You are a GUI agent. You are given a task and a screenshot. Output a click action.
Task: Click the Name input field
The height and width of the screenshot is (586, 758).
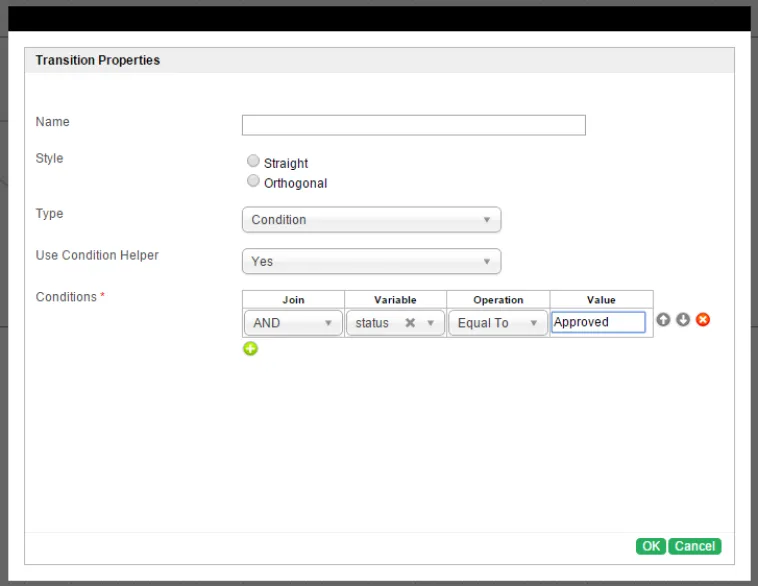point(413,125)
